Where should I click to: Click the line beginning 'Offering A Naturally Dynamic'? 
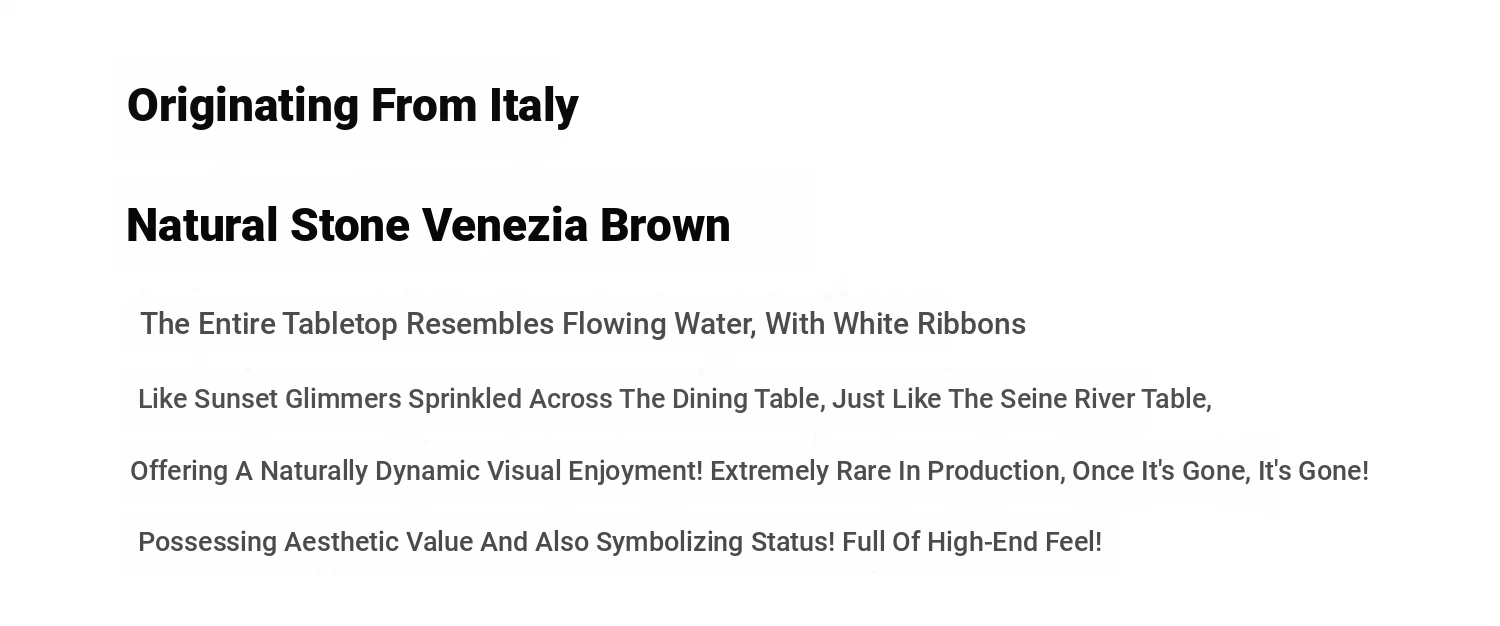coord(749,471)
